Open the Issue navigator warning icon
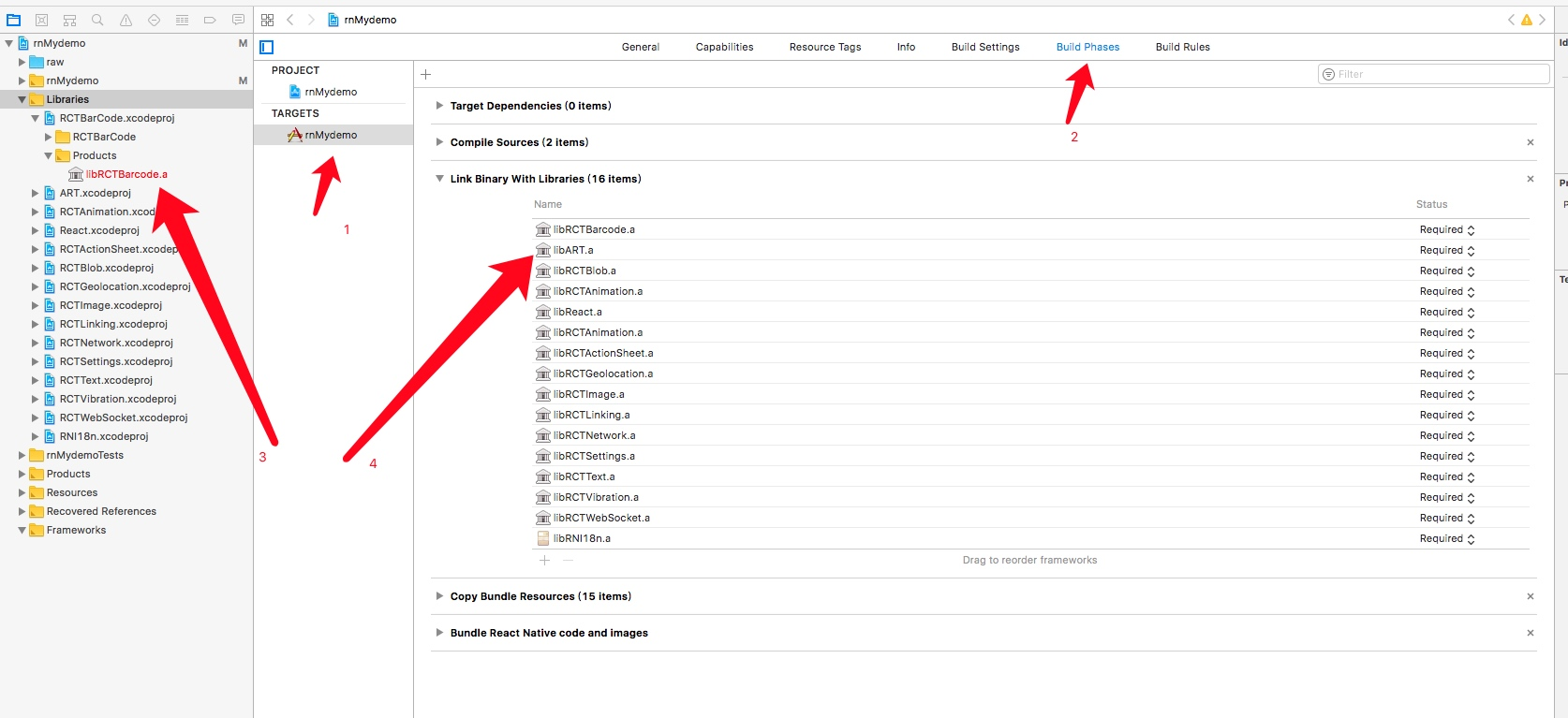 126,20
